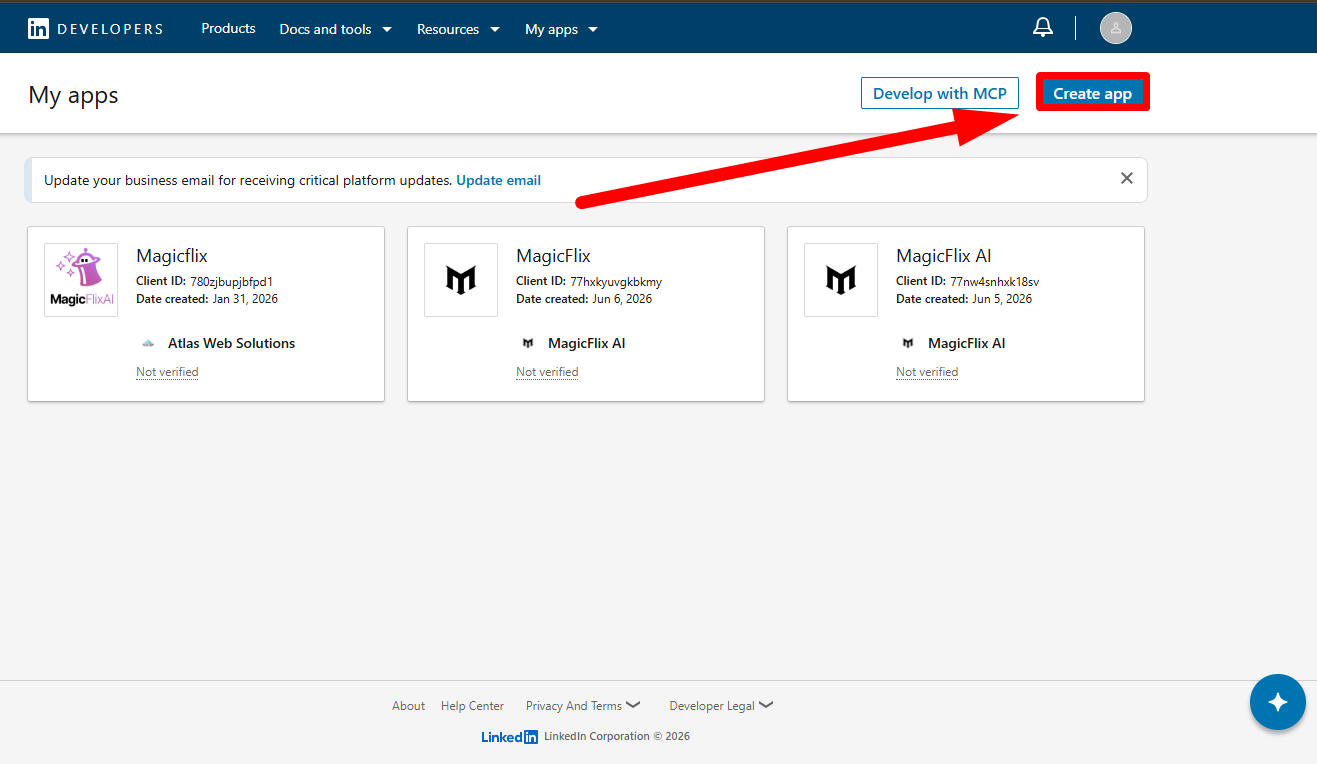
Task: Click the Create app button
Action: [1092, 93]
